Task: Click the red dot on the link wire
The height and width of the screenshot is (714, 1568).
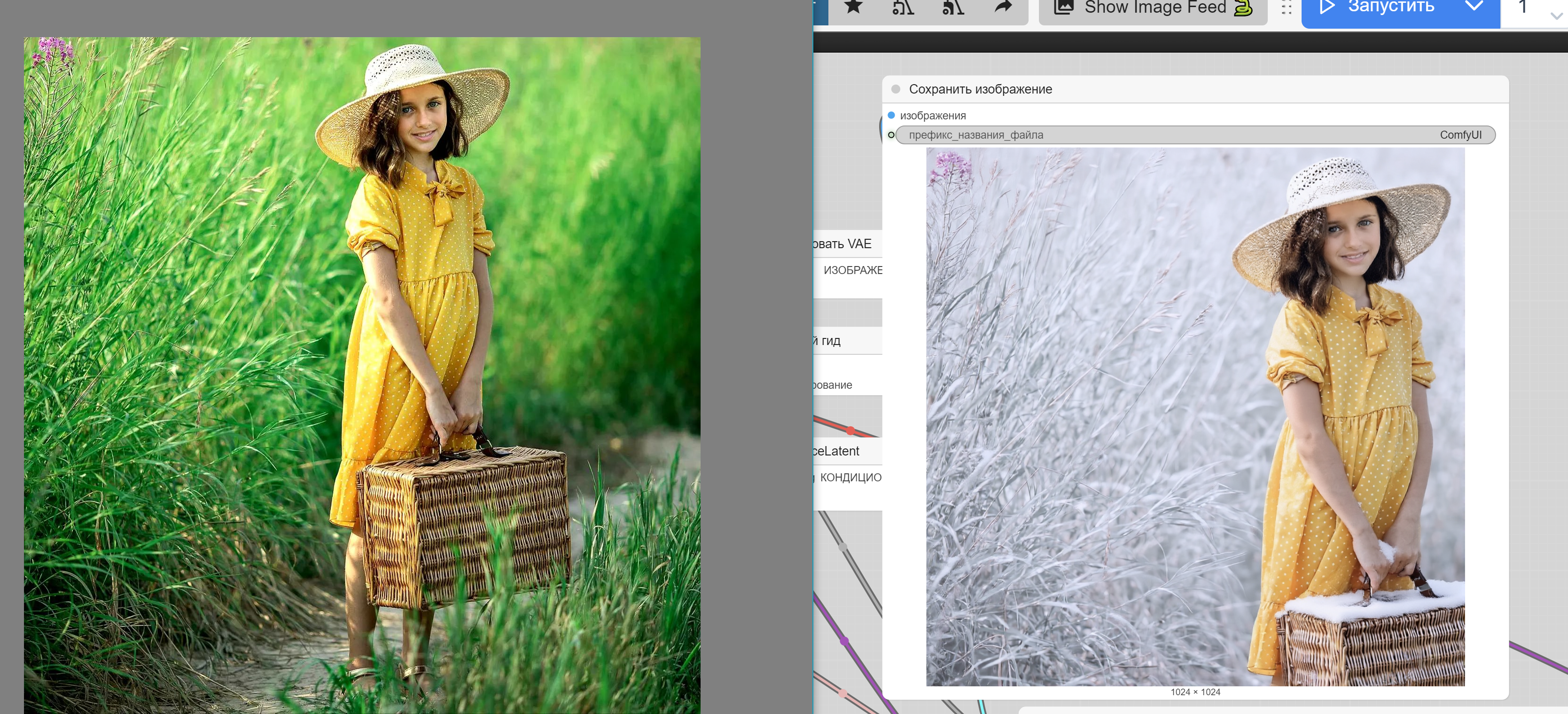Action: (850, 431)
